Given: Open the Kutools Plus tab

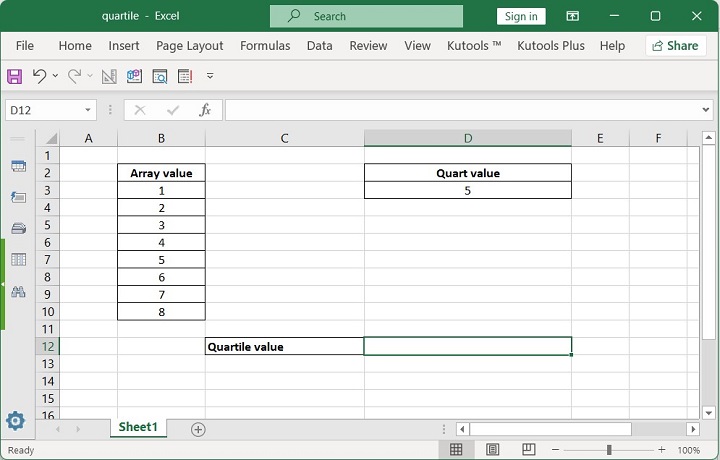Looking at the screenshot, I should pyautogui.click(x=550, y=45).
